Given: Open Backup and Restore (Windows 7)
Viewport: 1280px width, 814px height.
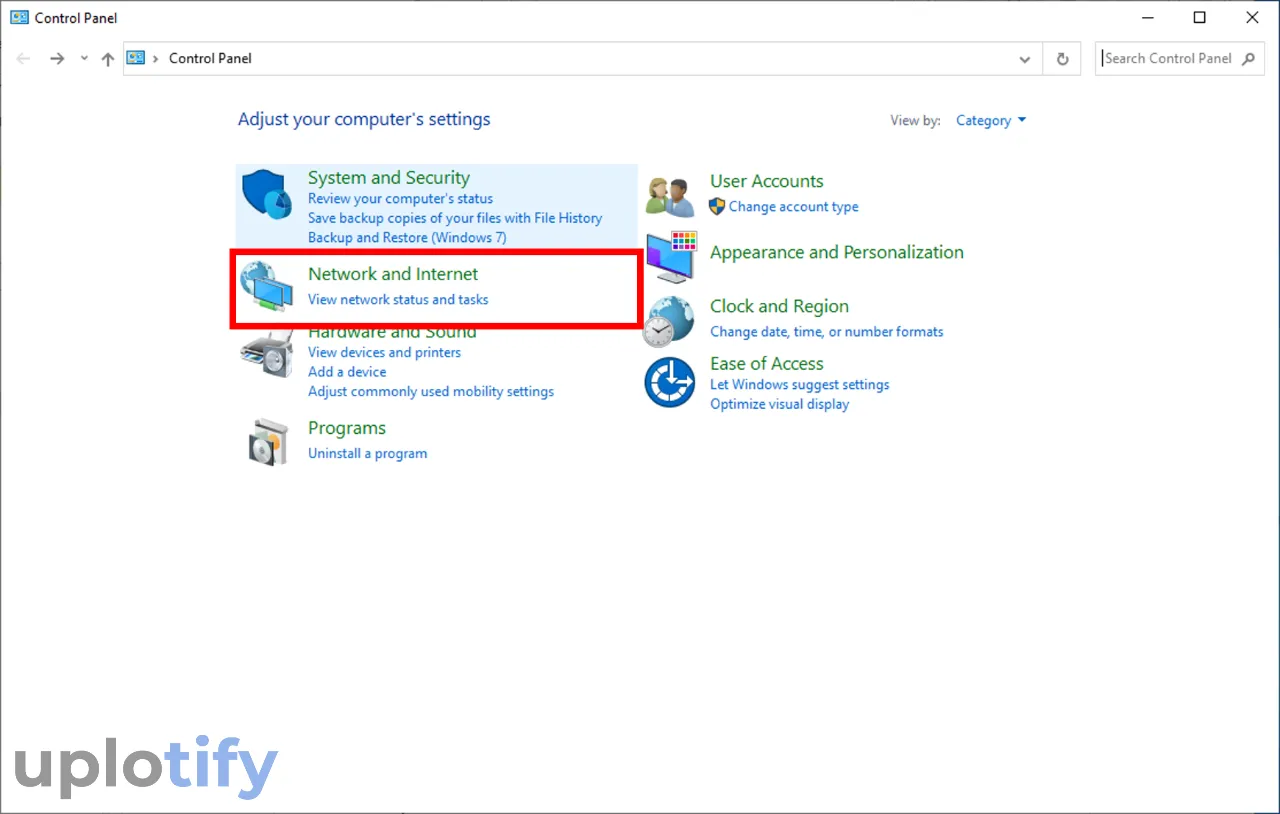Looking at the screenshot, I should click(407, 238).
